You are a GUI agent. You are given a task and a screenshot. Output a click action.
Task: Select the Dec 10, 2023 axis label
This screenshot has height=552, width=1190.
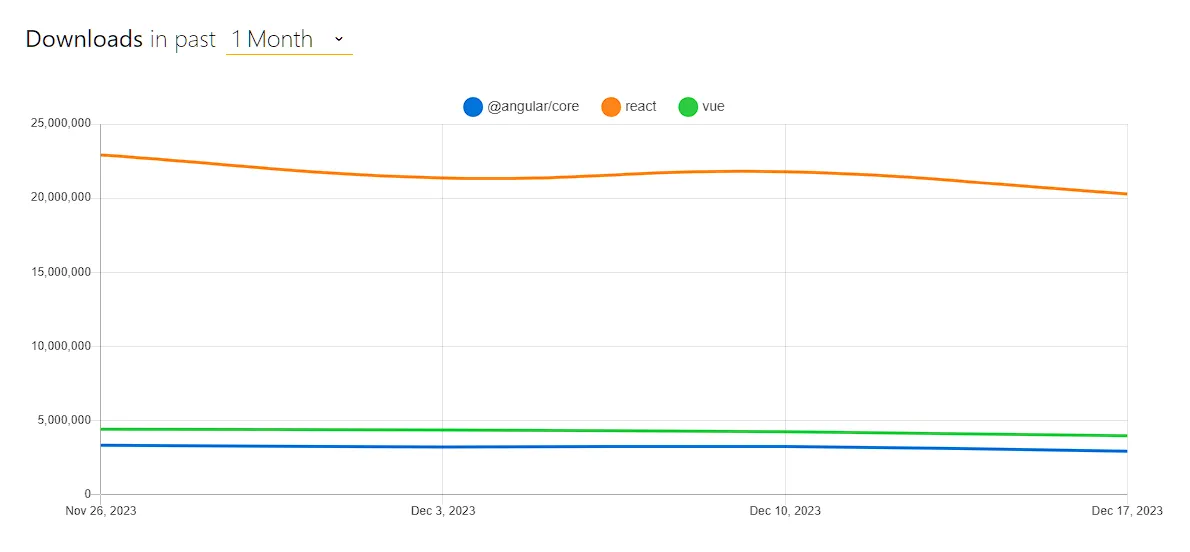pyautogui.click(x=785, y=511)
